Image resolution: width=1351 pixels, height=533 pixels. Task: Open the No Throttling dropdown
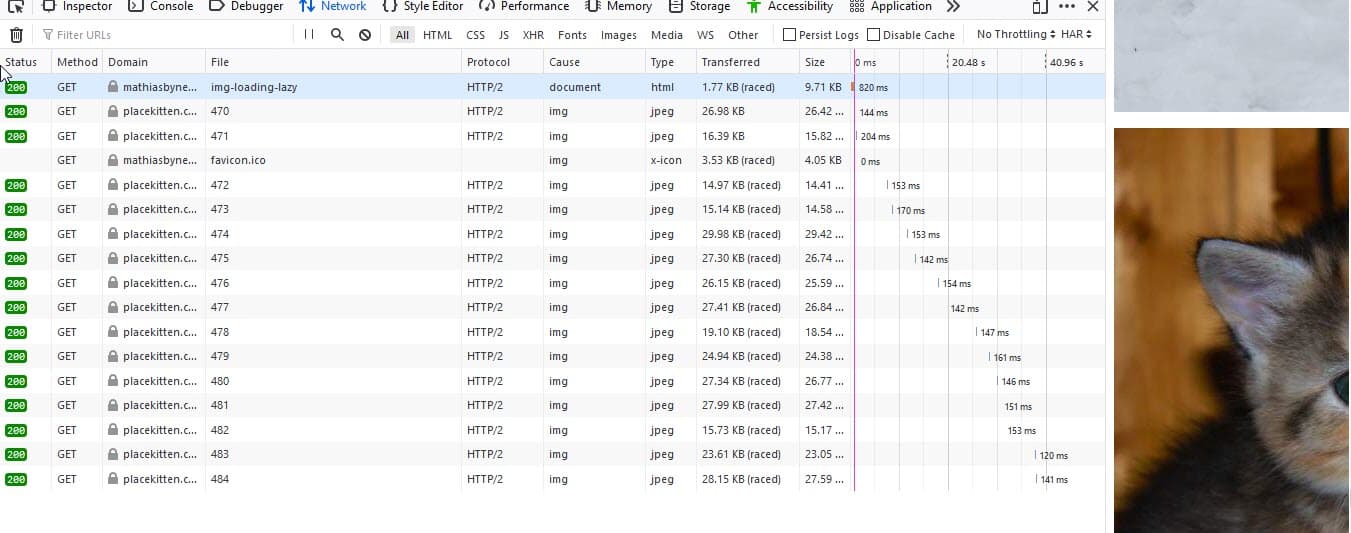(x=1015, y=35)
